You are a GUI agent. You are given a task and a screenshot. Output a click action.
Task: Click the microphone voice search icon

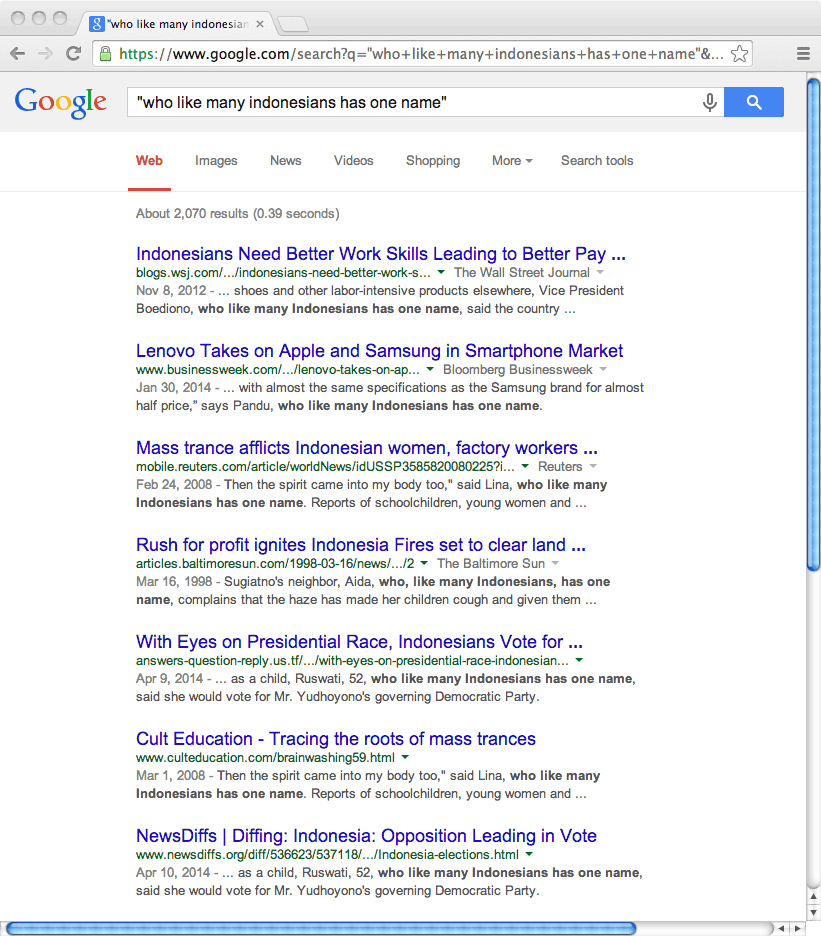pyautogui.click(x=709, y=102)
